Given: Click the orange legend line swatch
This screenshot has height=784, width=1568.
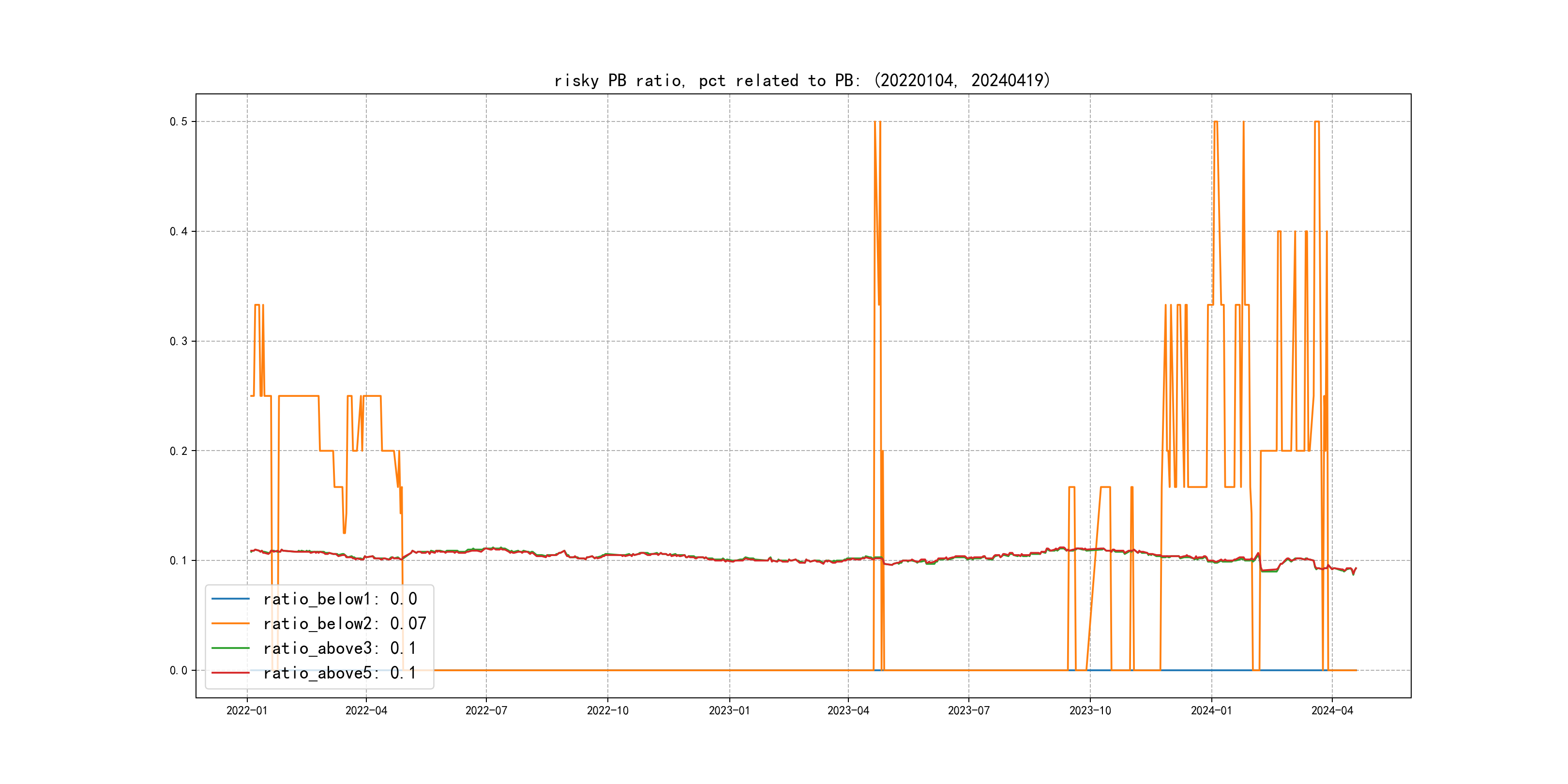Looking at the screenshot, I should 230,624.
